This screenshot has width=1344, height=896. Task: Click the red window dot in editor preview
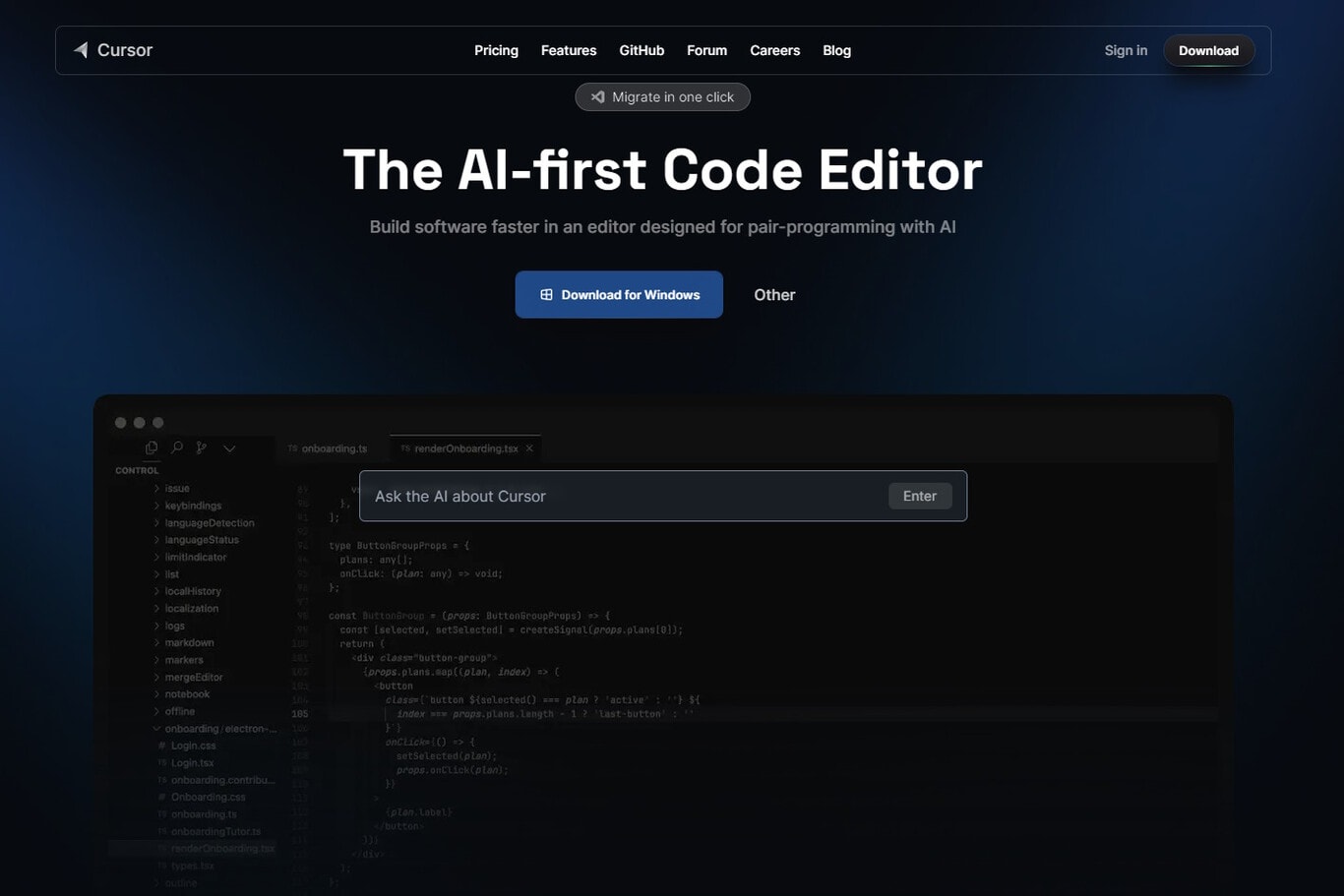[120, 423]
